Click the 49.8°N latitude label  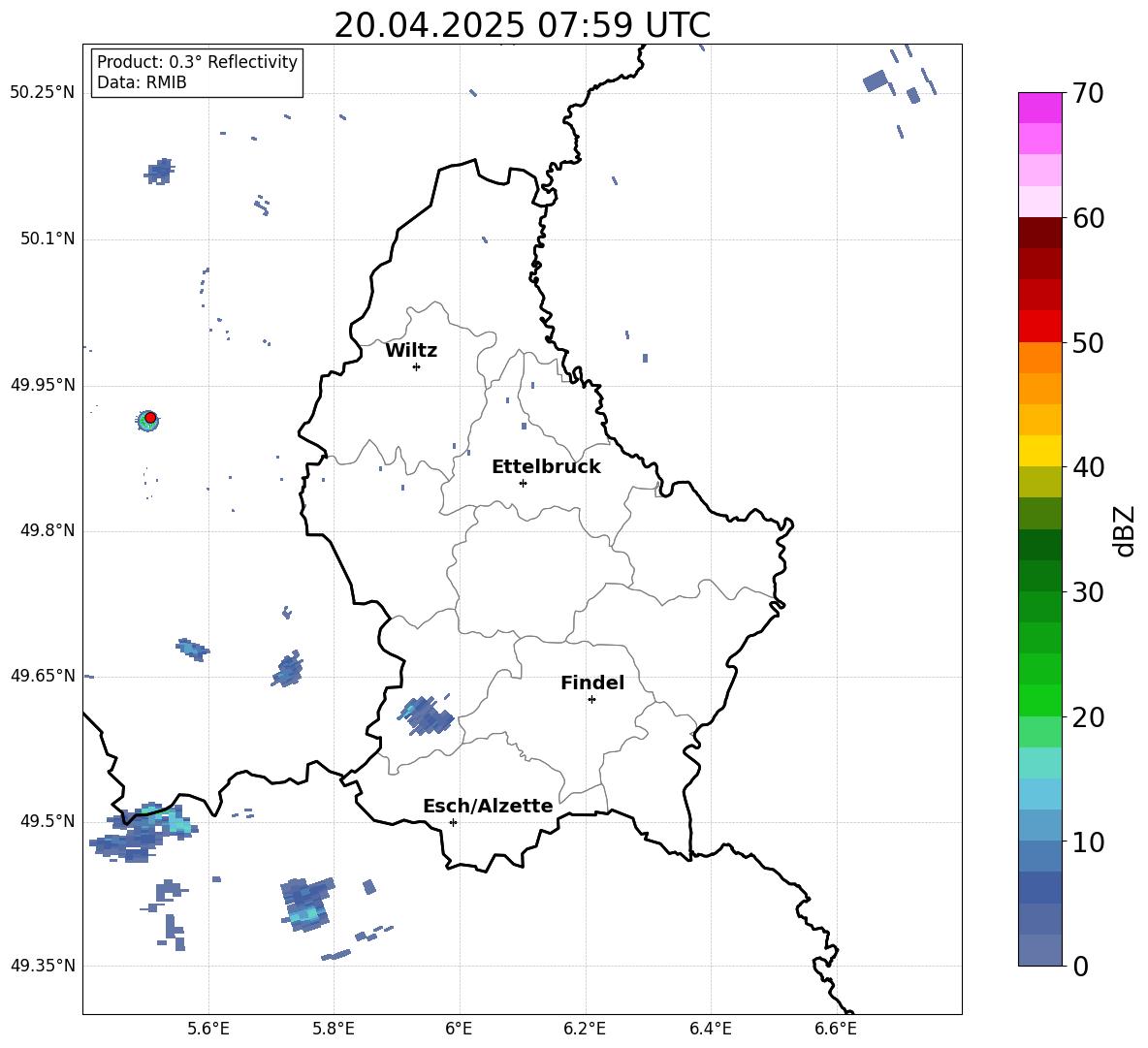pyautogui.click(x=48, y=530)
